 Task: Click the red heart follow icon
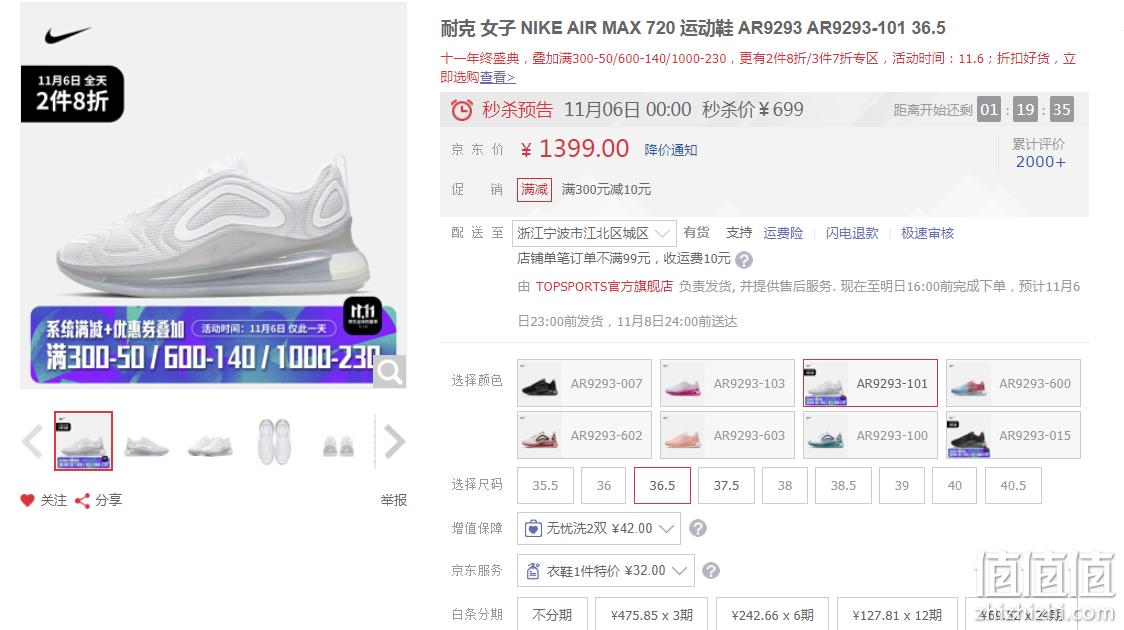tap(27, 500)
